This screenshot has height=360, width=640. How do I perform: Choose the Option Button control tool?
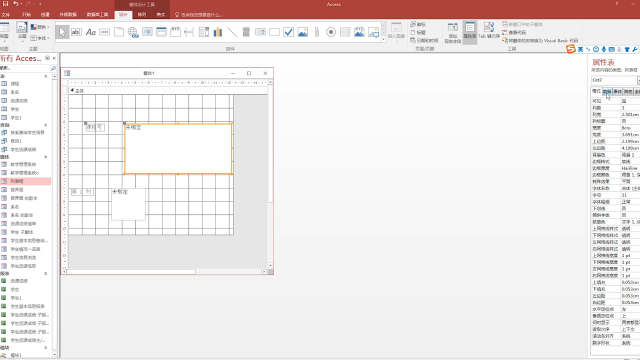pyautogui.click(x=331, y=32)
